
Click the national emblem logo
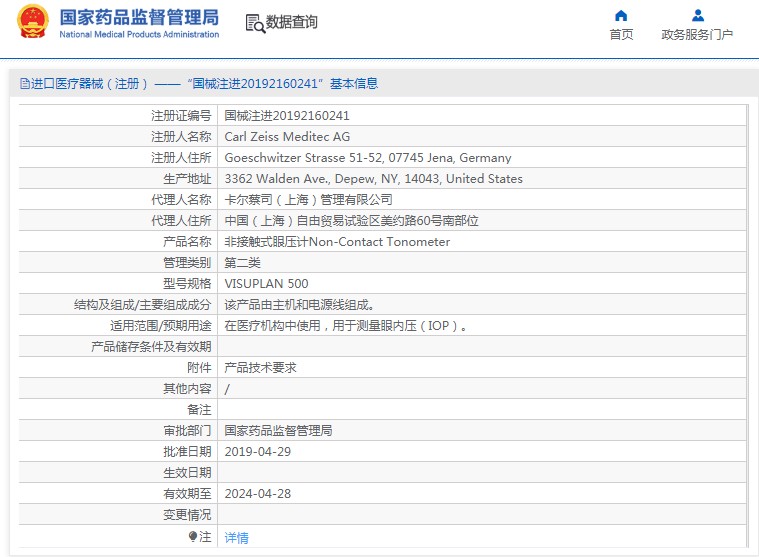[33, 22]
